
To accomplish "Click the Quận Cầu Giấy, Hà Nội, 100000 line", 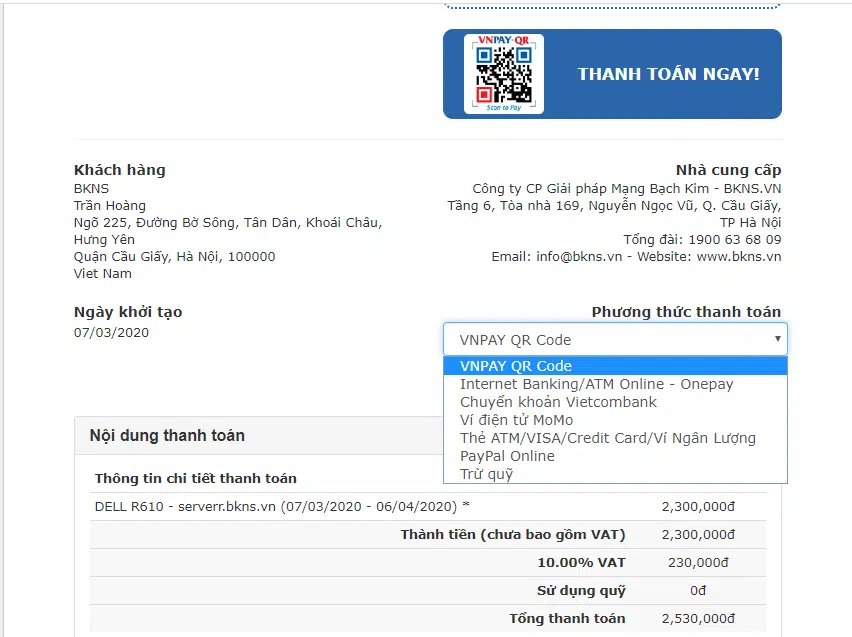I will coord(174,257).
